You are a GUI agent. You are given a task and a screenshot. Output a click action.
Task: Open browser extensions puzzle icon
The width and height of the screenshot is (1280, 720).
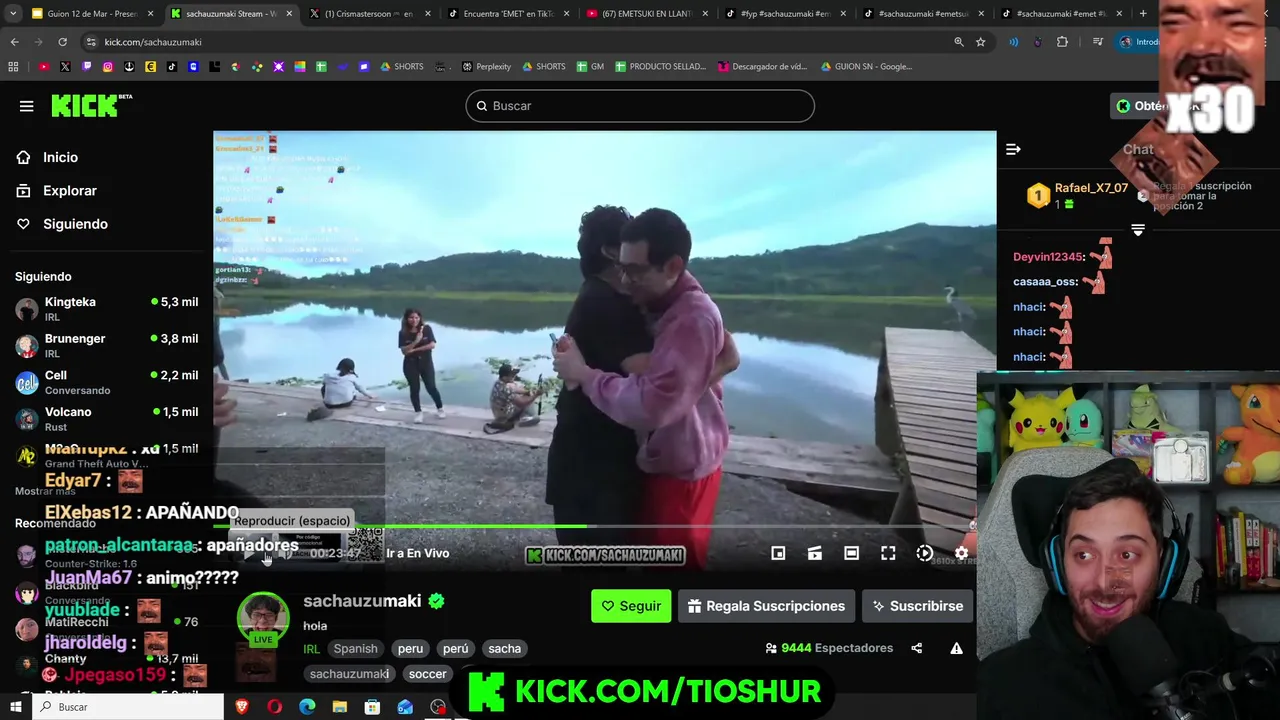click(x=1062, y=42)
